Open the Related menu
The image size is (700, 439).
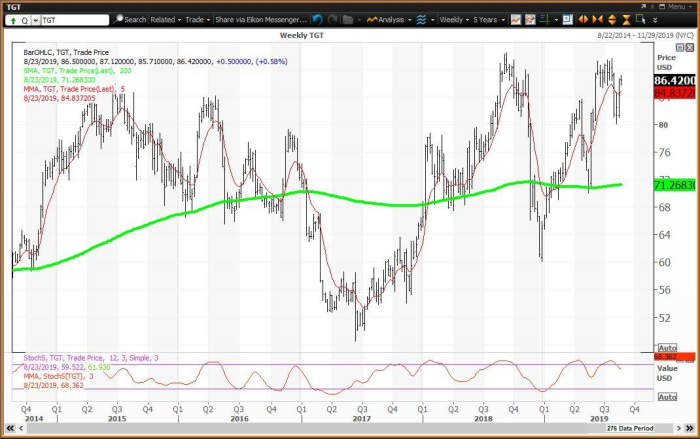tap(164, 19)
